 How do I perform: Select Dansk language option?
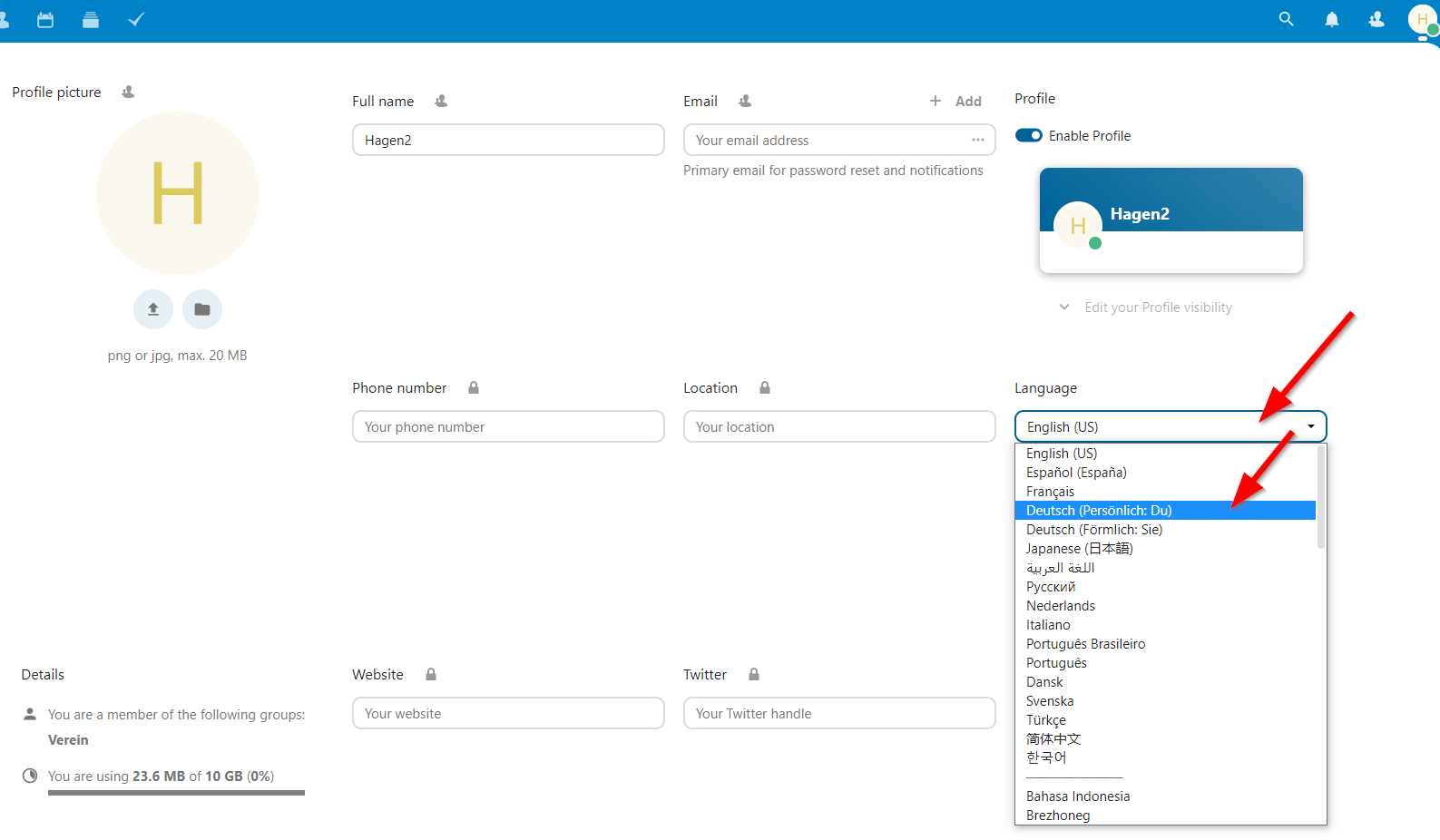click(1165, 682)
